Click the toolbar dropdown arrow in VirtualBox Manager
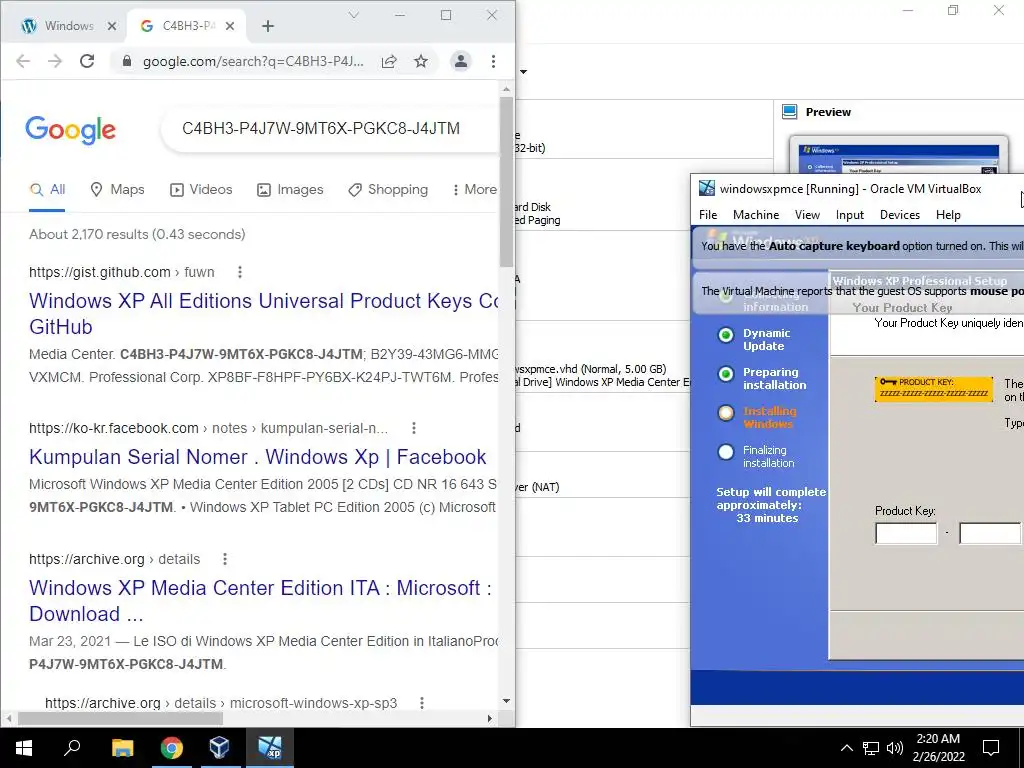The image size is (1024, 768). coord(523,72)
